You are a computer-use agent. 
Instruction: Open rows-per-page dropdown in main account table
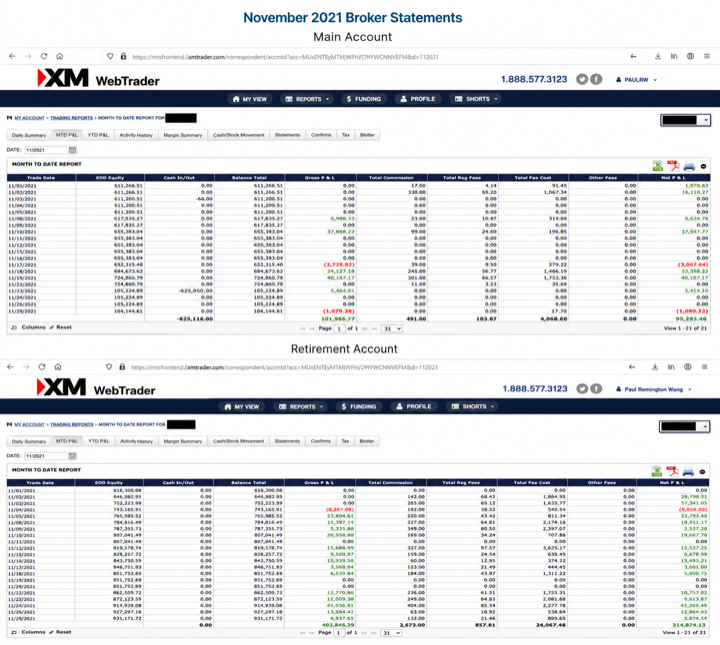(392, 329)
